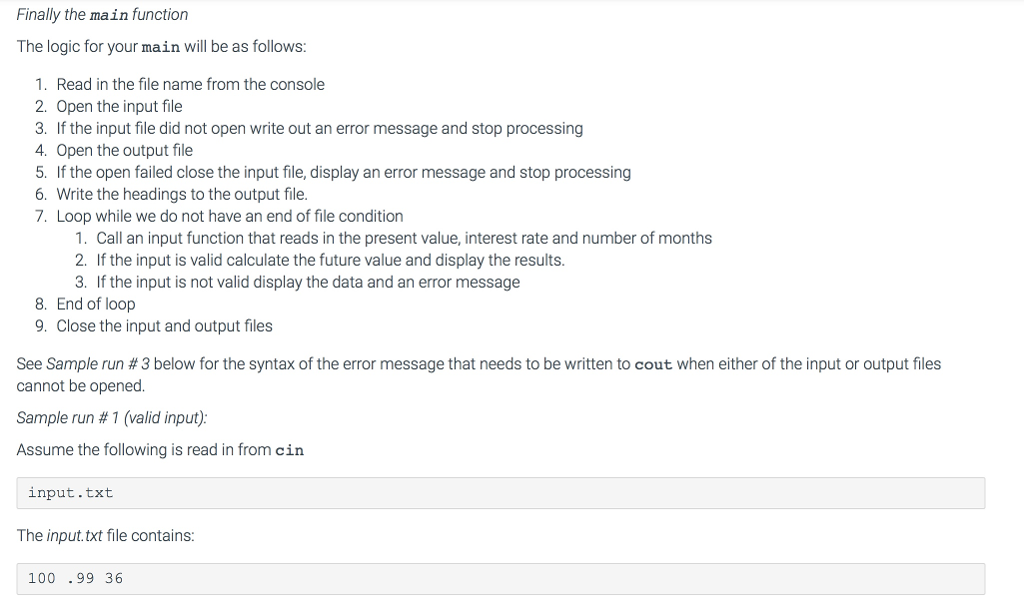Click the "Sample run # 1 (valid input)" label

pos(113,418)
